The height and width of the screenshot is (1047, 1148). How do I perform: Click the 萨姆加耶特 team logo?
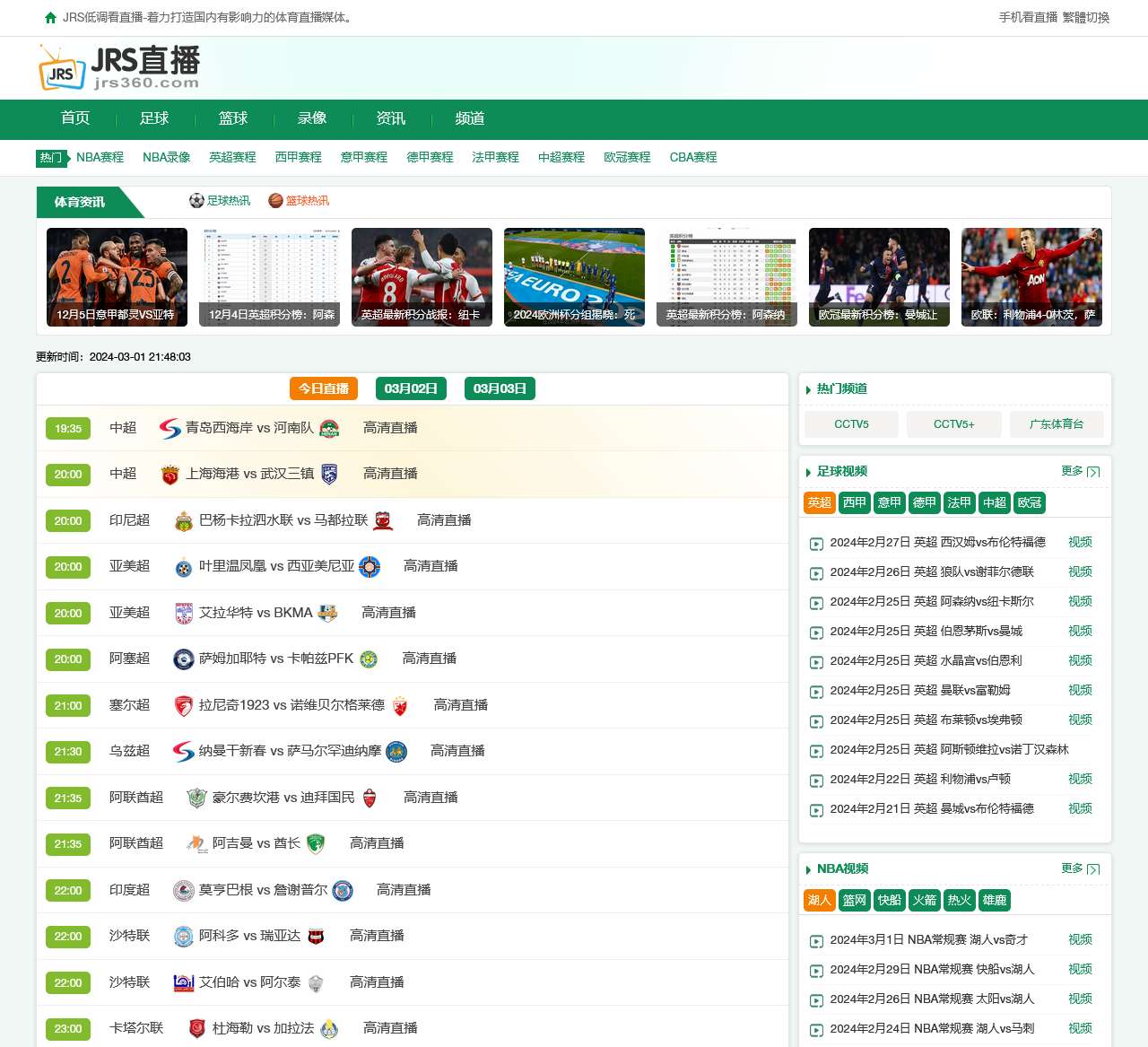tap(184, 659)
